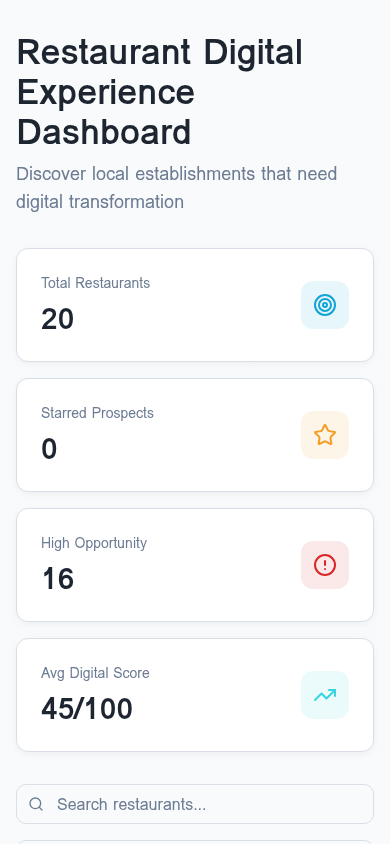Click the high opportunity count of 16
This screenshot has height=844, width=390.
pos(58,579)
